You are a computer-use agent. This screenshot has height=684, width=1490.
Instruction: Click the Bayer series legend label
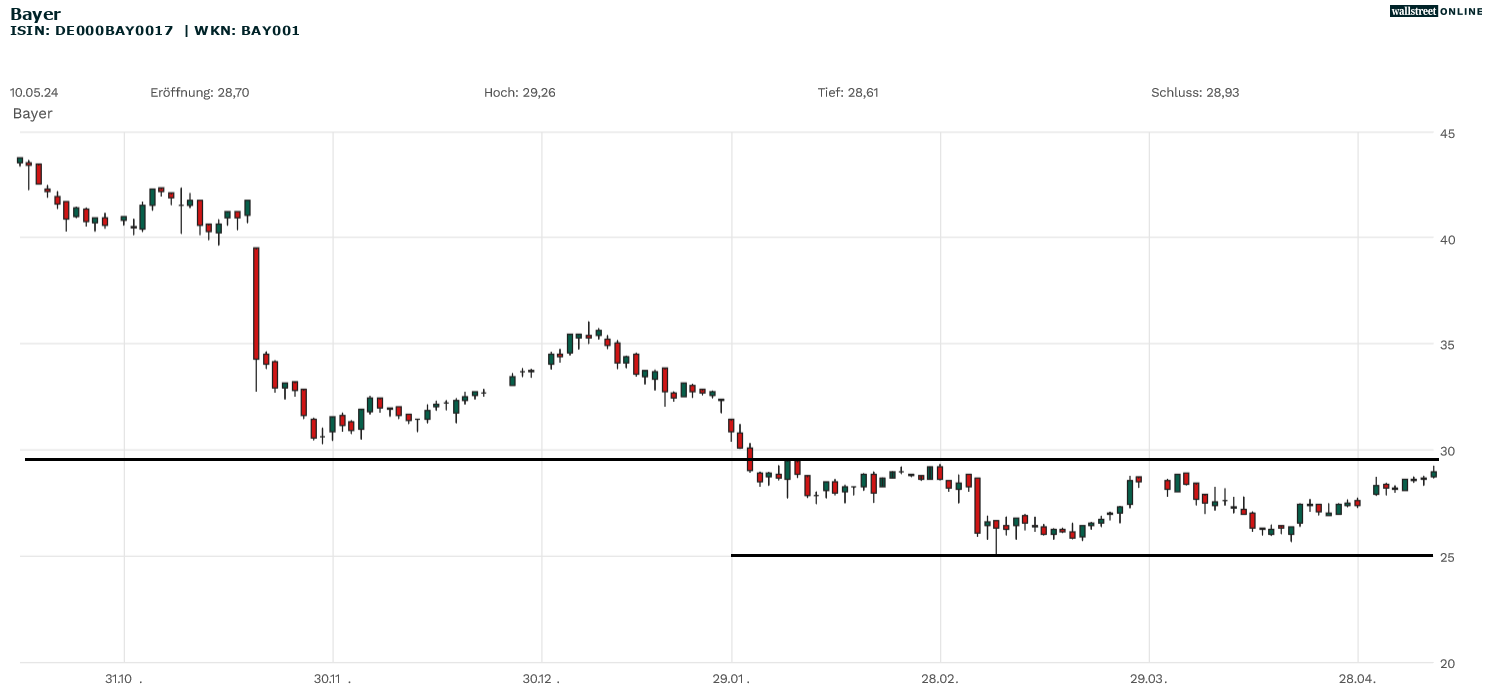[32, 113]
